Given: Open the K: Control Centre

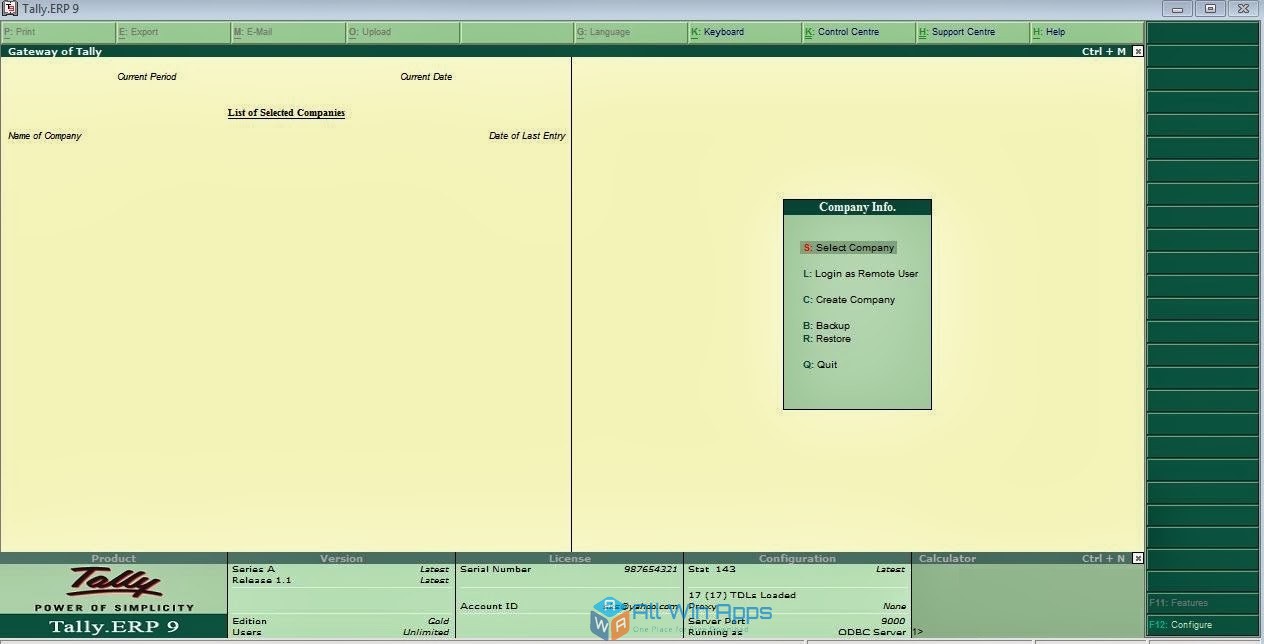Looking at the screenshot, I should point(859,32).
